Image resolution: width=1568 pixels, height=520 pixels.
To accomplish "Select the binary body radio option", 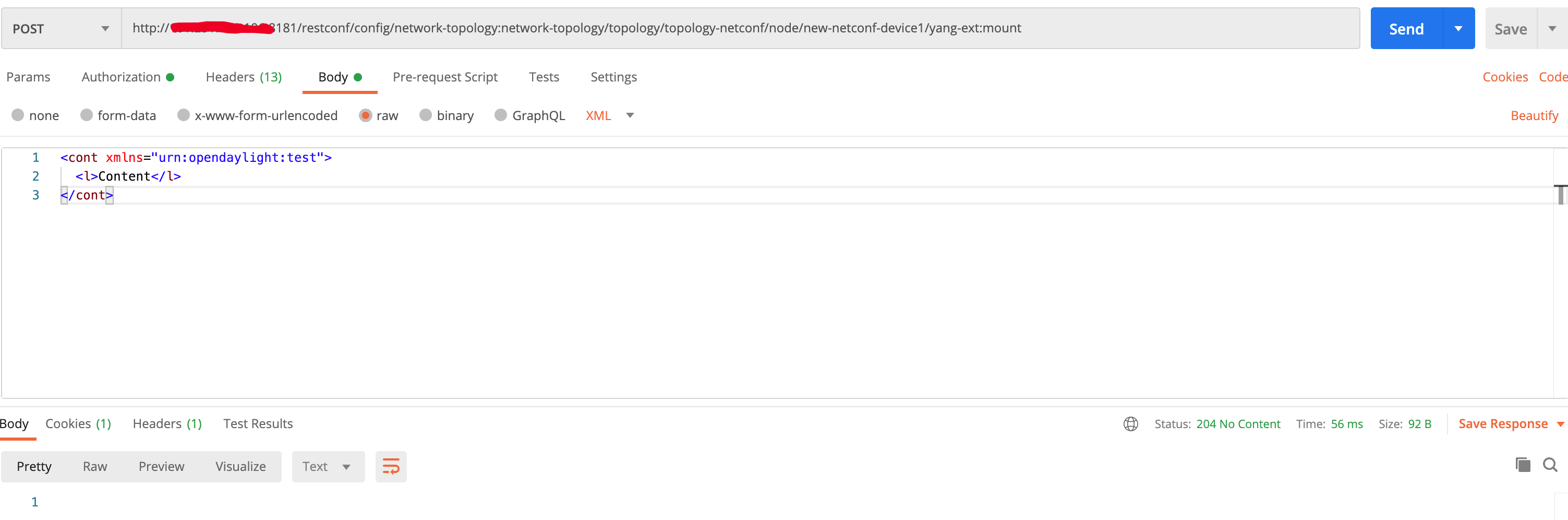I will 426,115.
